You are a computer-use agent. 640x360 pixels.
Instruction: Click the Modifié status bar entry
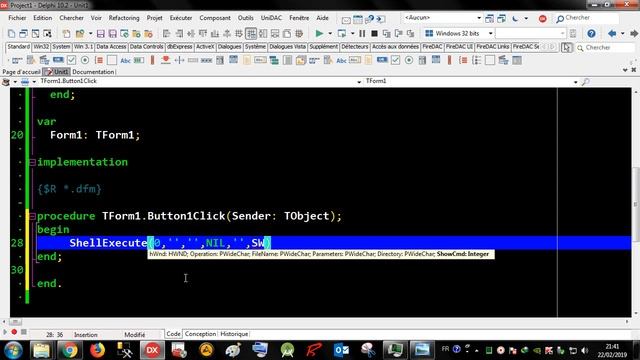[x=134, y=335]
